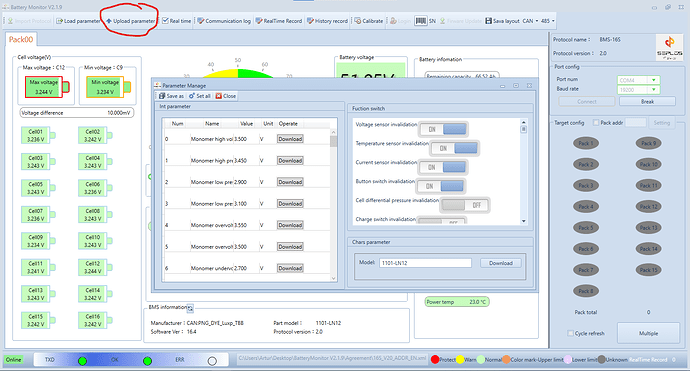This screenshot has height=371, width=690.
Task: Toggle Cell differential pressure invalidation switch
Action: point(465,205)
